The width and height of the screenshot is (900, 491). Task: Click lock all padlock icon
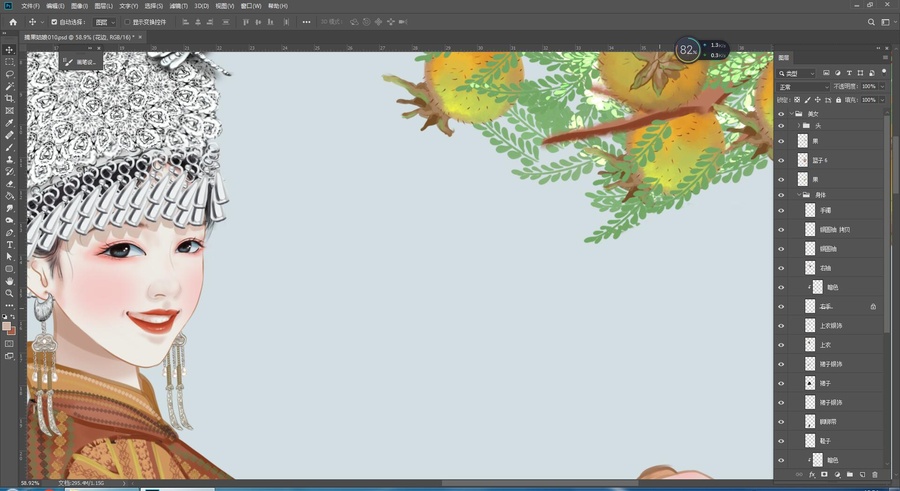[838, 100]
